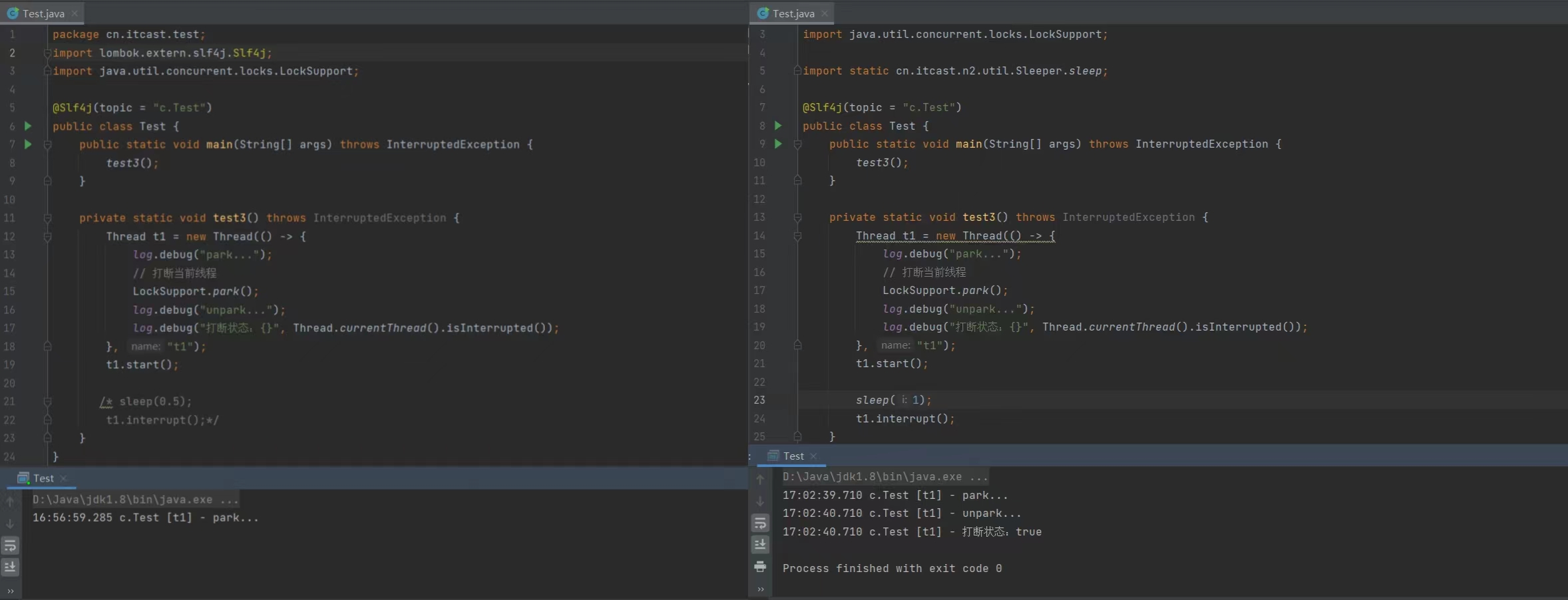Collapse test3 method fold in left editor
Screen dimensions: 1568x600
pyautogui.click(x=47, y=218)
